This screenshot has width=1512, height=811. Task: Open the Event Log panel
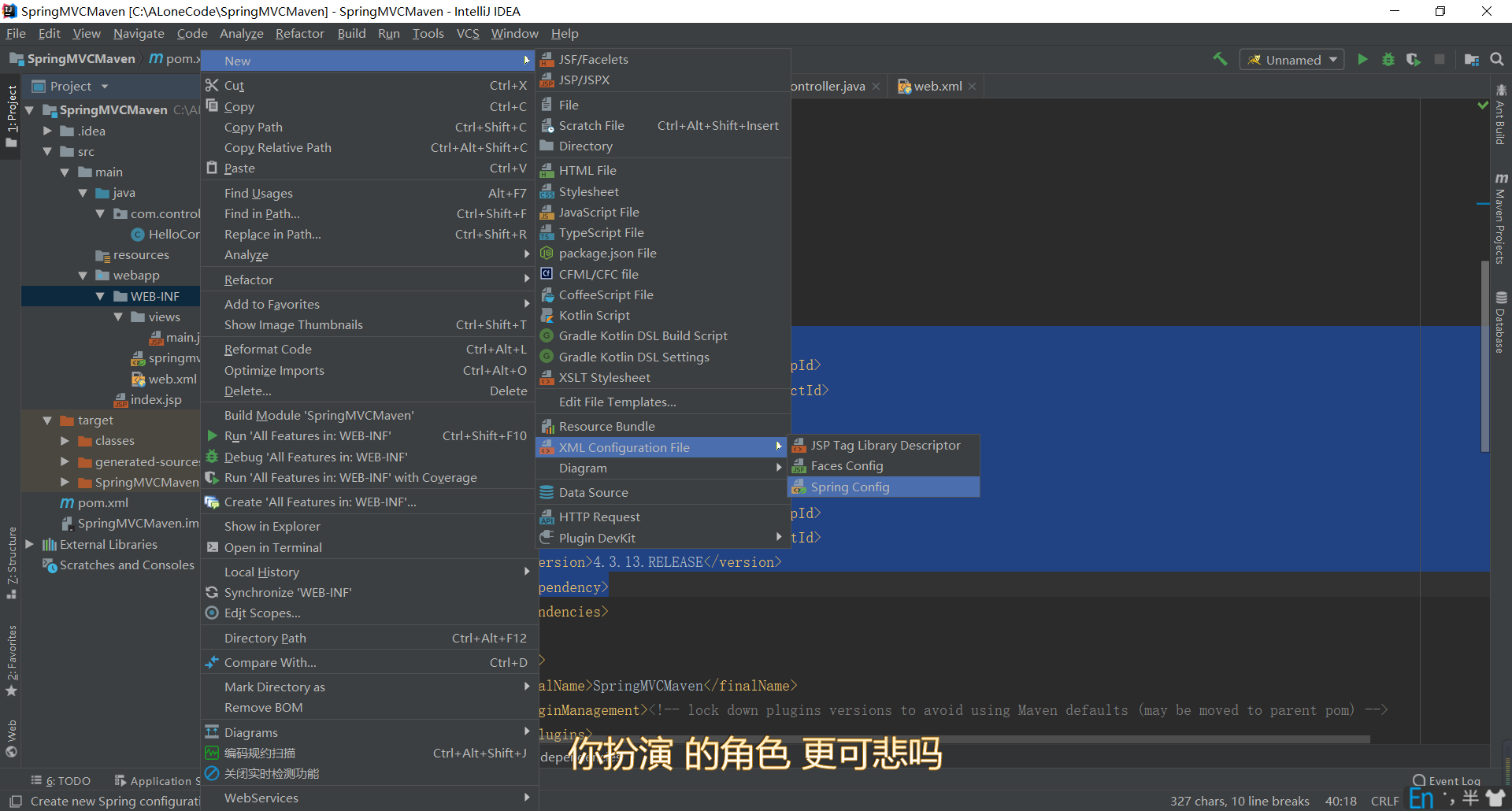1446,780
